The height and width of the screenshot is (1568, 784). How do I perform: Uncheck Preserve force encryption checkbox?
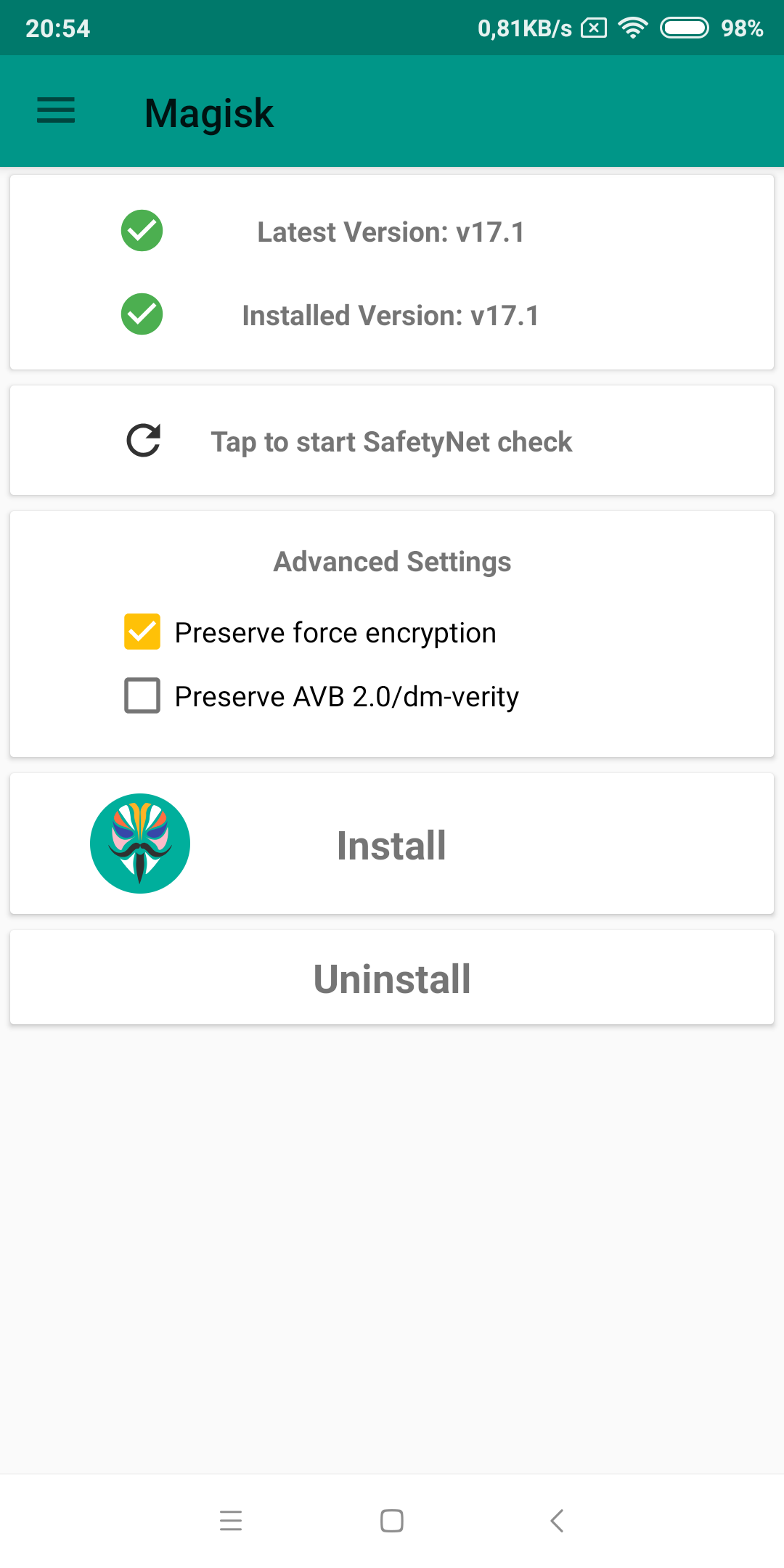tap(142, 632)
